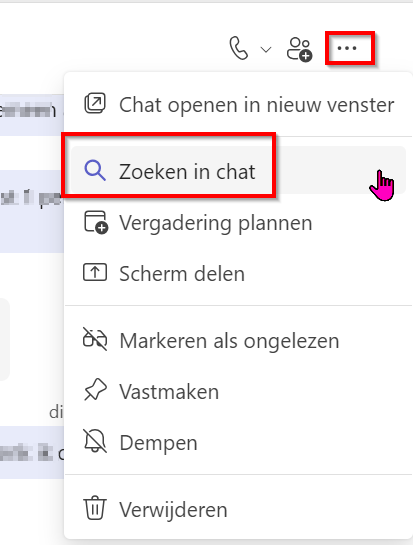Click the pin icon

tap(95, 390)
